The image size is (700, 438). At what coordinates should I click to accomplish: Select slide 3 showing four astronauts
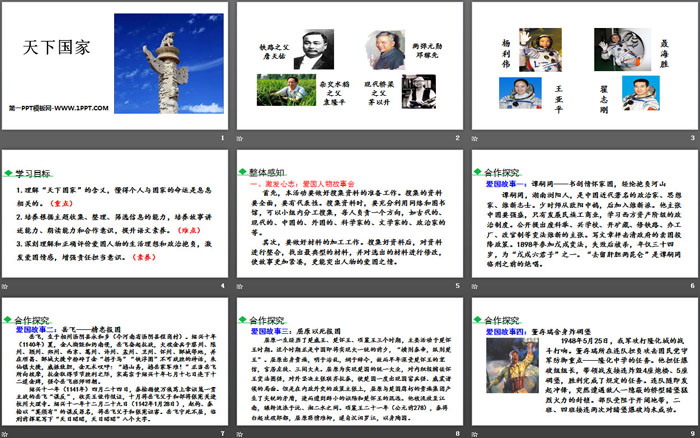point(585,66)
